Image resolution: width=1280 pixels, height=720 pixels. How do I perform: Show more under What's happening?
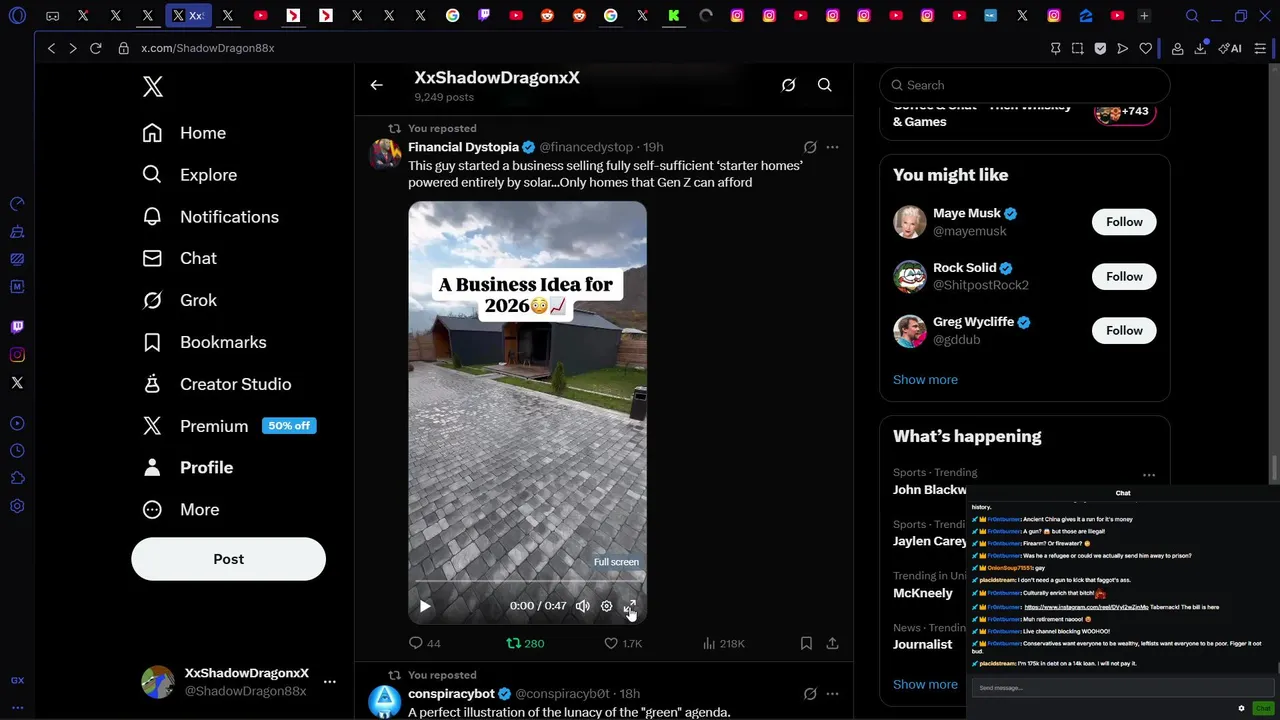(925, 685)
